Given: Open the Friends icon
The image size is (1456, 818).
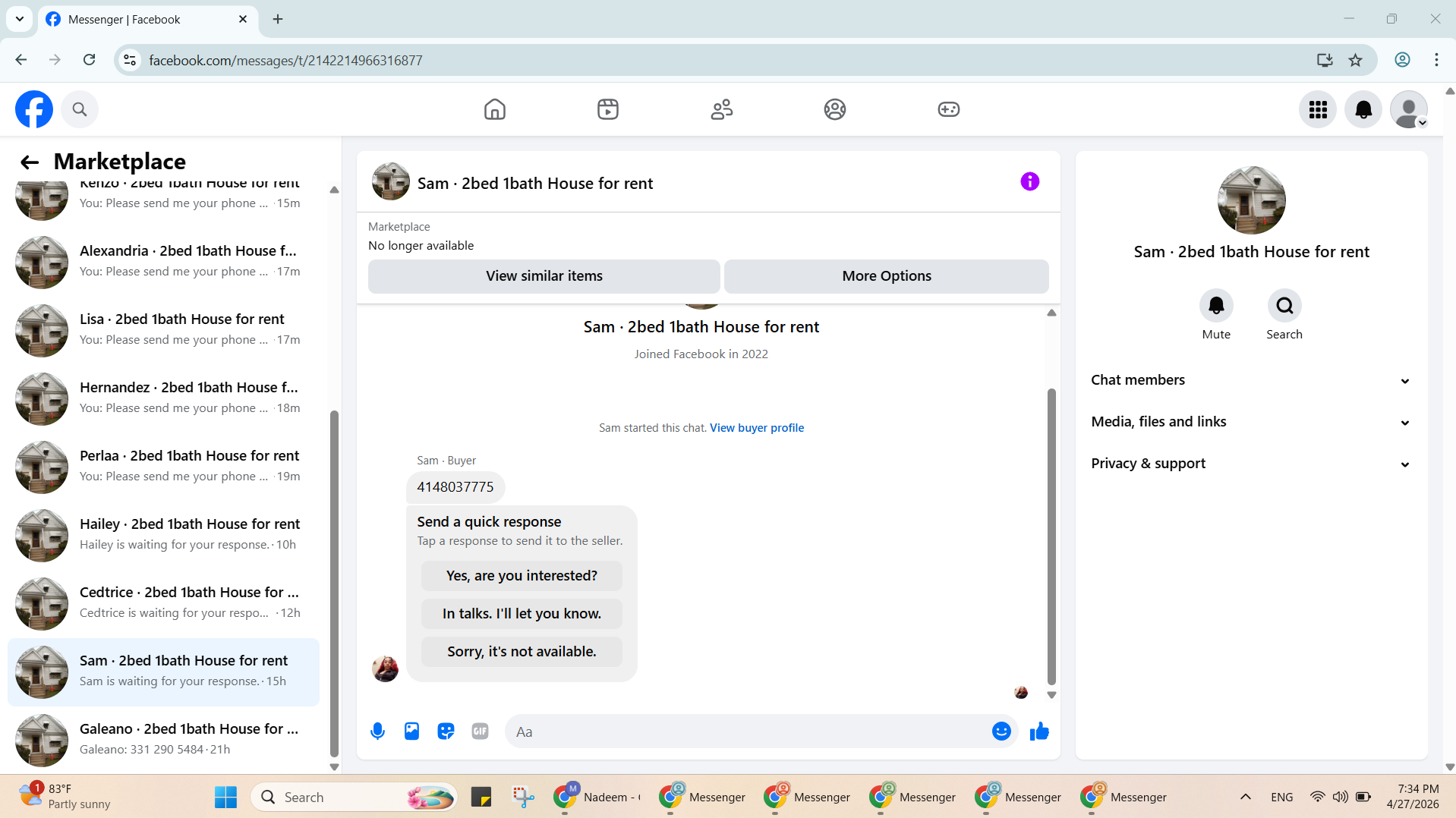Looking at the screenshot, I should [x=722, y=109].
